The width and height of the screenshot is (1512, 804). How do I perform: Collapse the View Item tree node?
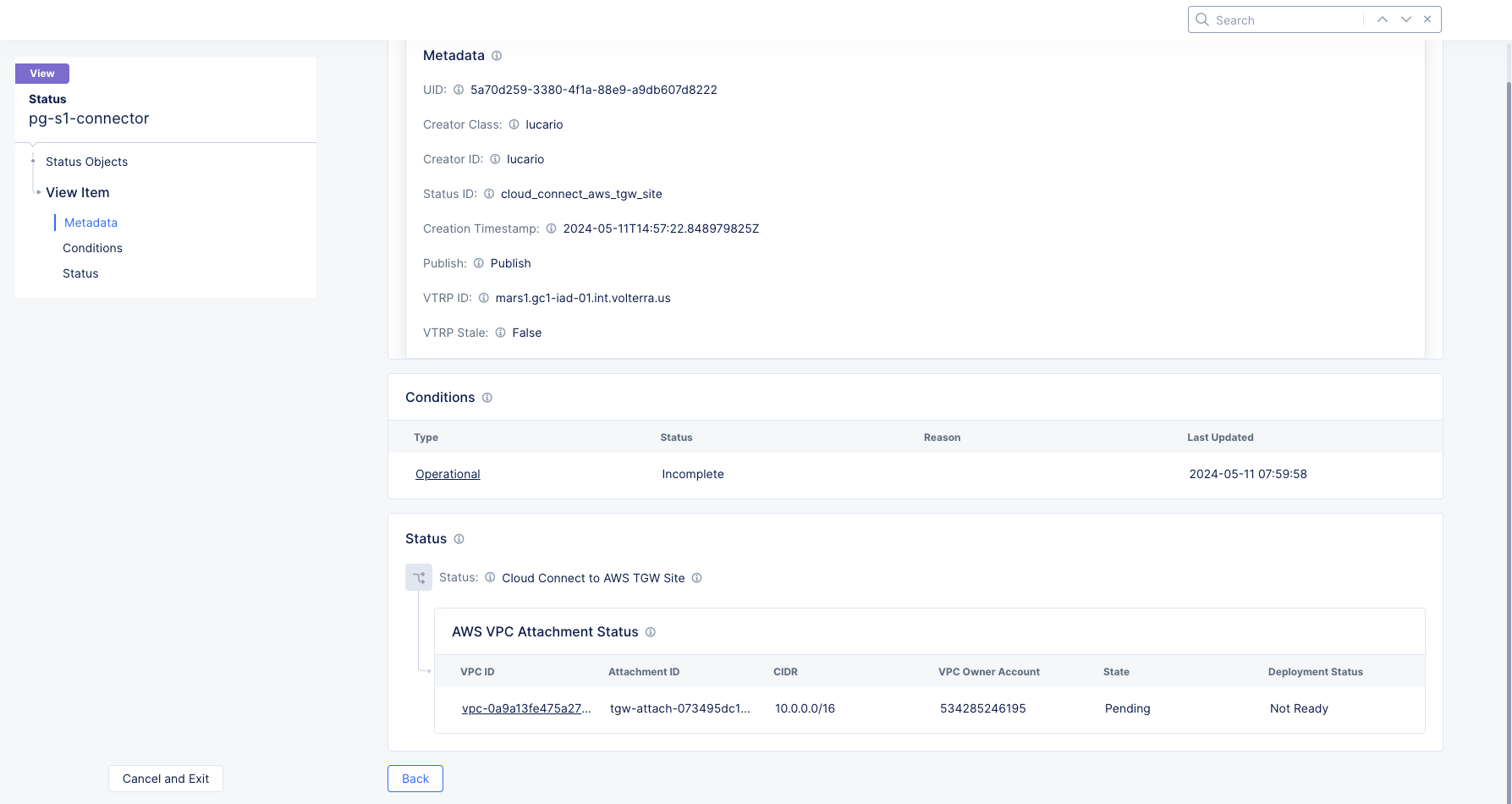(38, 192)
